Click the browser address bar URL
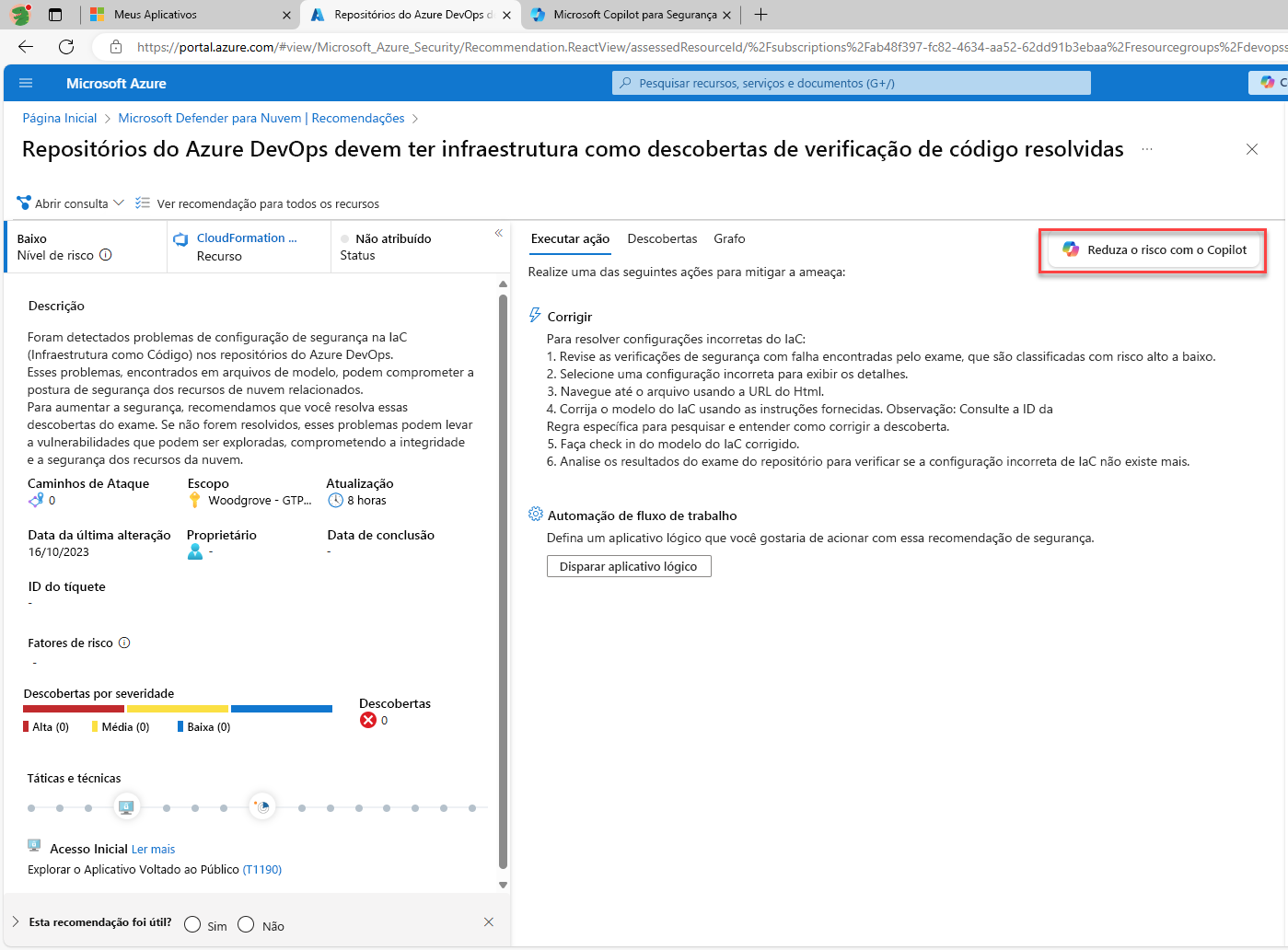Viewport: 1288px width, 950px height. 711,47
